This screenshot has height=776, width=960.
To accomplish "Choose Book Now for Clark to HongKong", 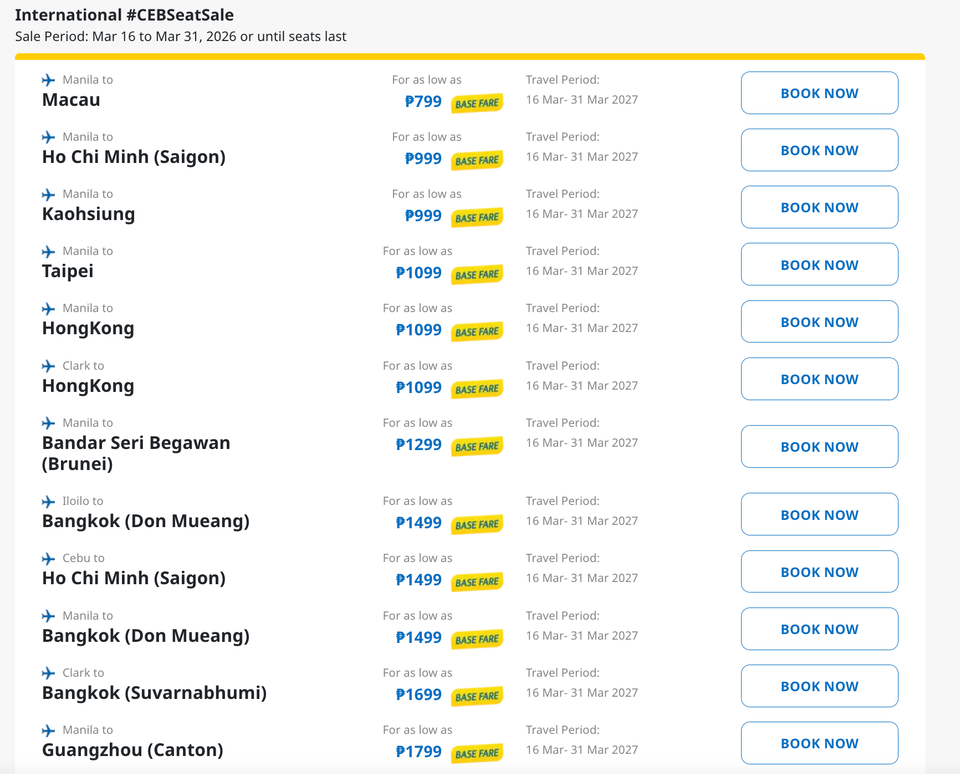I will point(819,379).
